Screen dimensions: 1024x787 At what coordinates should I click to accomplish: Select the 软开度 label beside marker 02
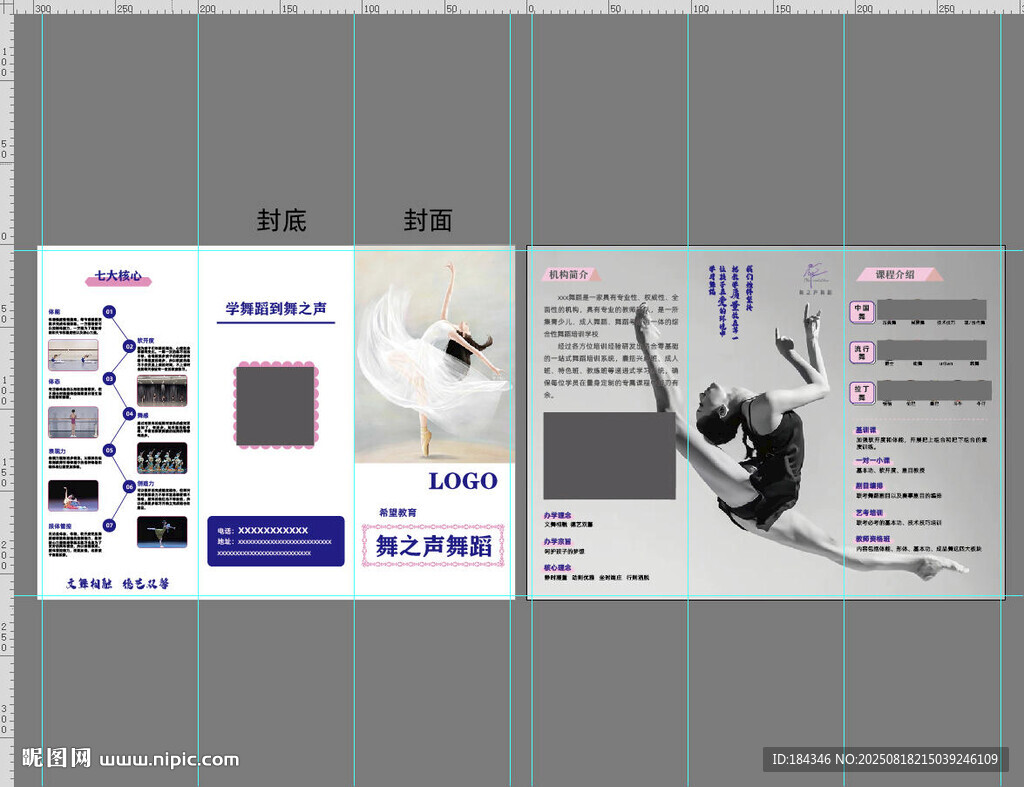click(x=146, y=340)
